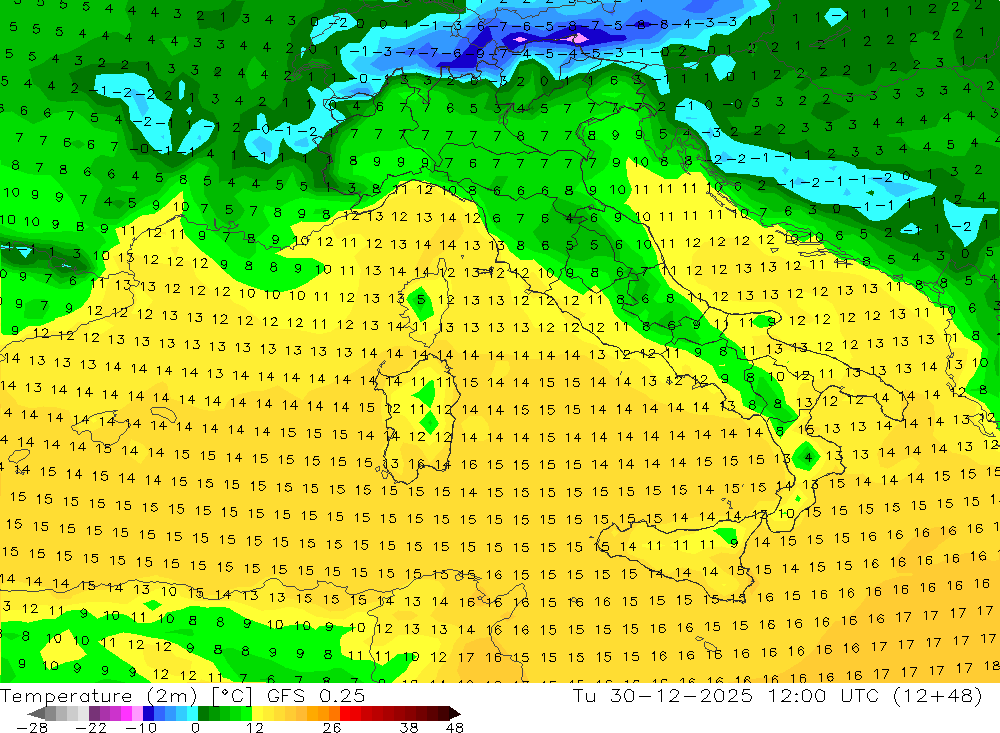The width and height of the screenshot is (1000, 733).
Task: Click the '[°C]' unit label
Action: click(x=232, y=697)
